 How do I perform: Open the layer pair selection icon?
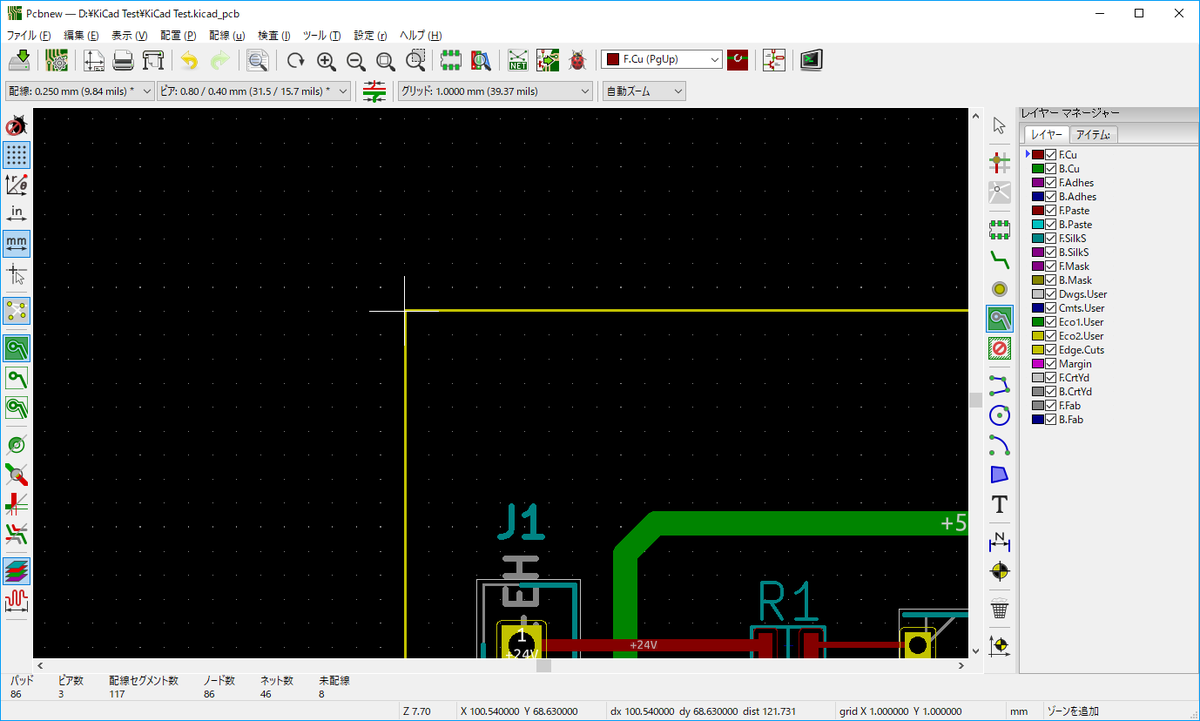pos(738,60)
